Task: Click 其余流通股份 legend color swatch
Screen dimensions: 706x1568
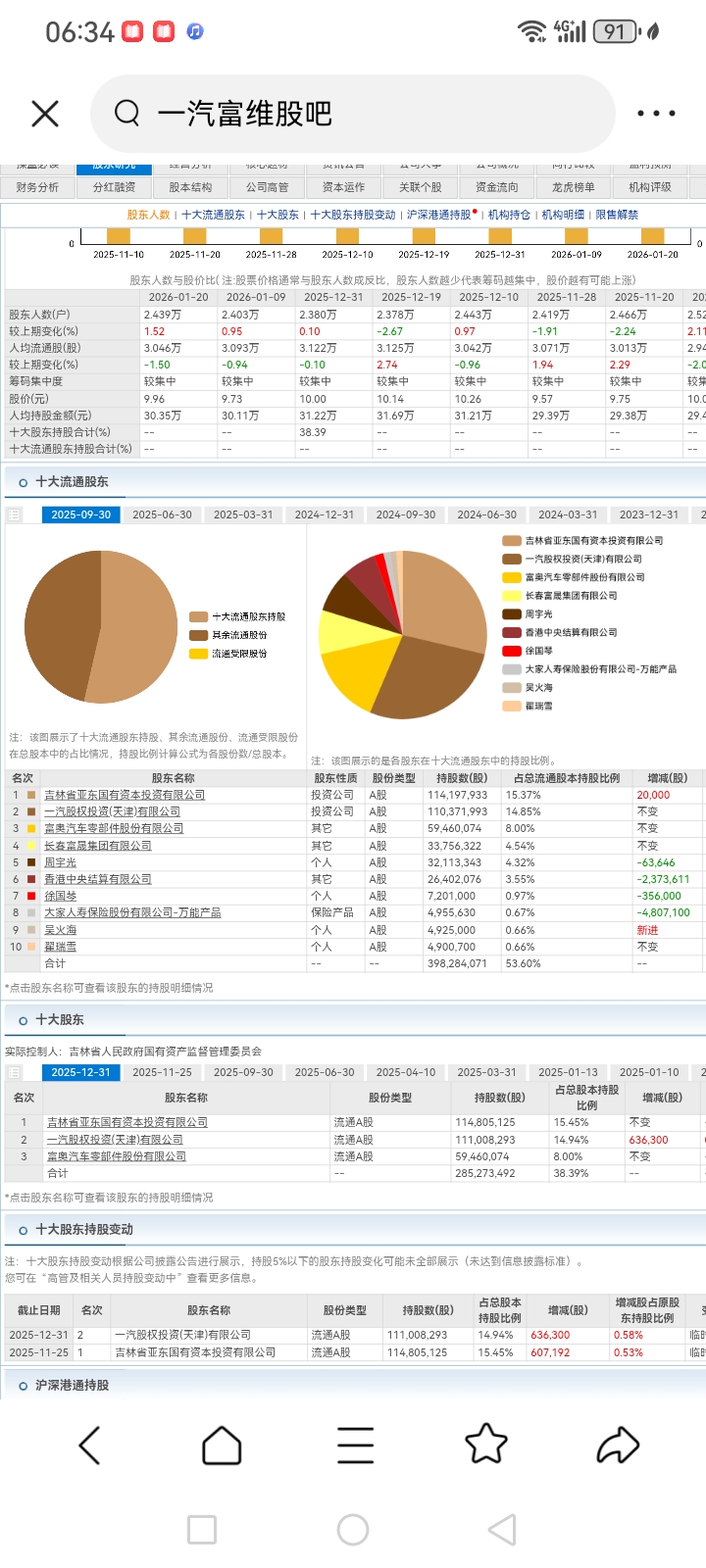Action: click(x=198, y=635)
